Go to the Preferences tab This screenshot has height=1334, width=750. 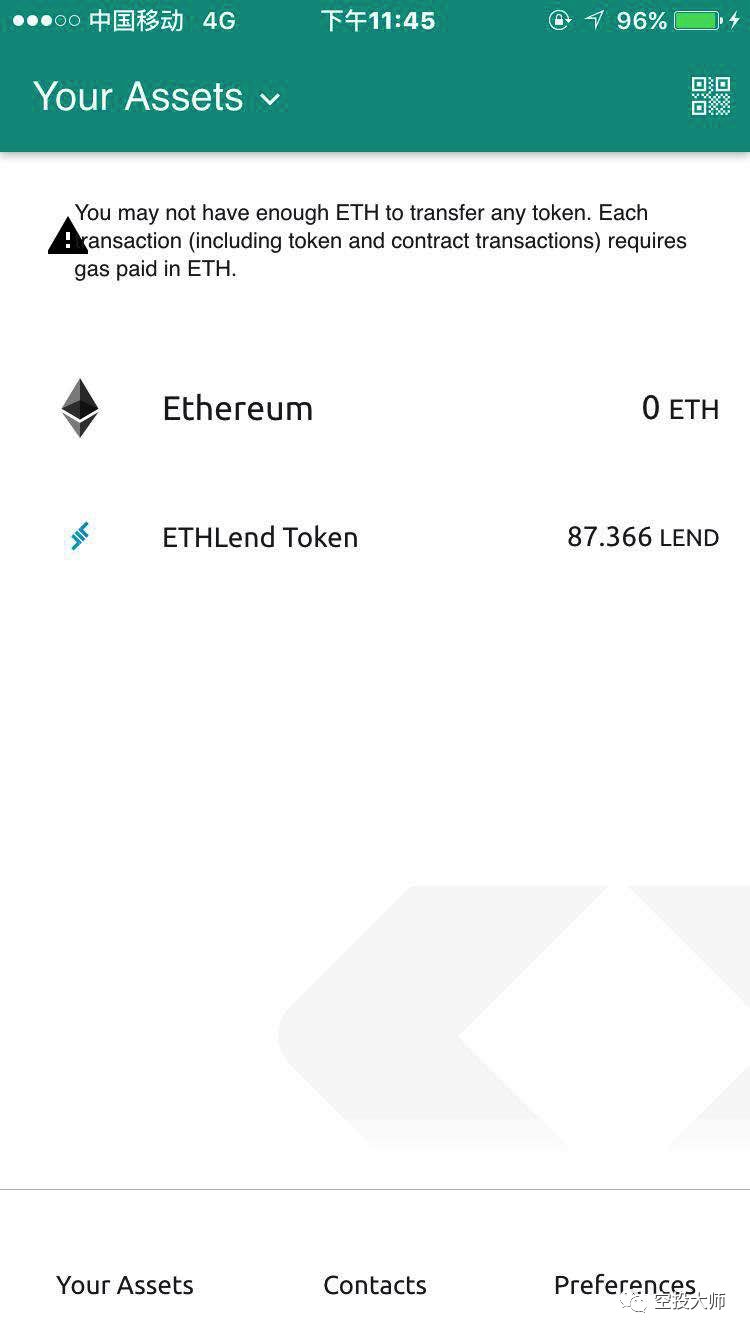(625, 1285)
